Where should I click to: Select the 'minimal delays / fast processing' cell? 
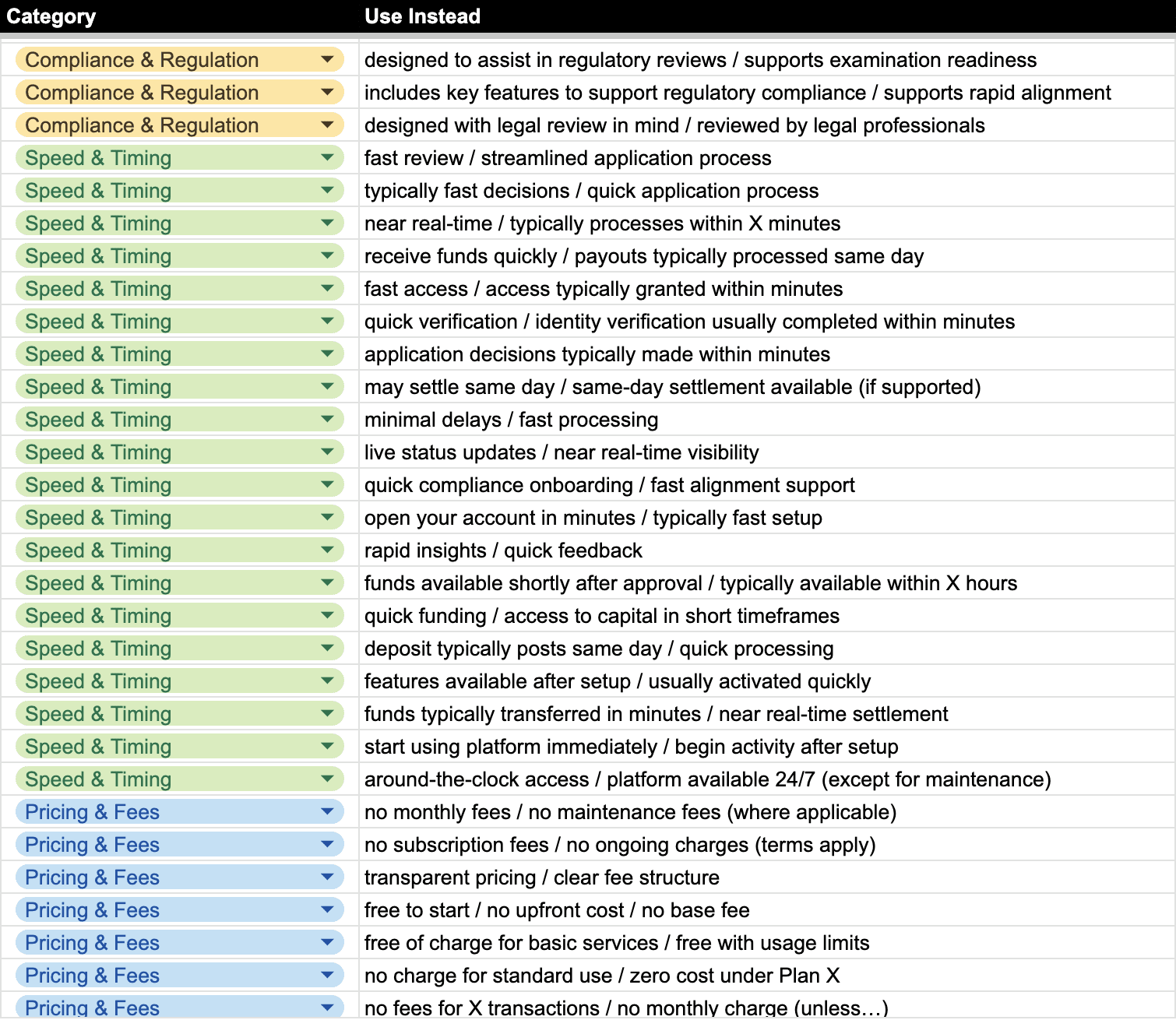coord(511,419)
